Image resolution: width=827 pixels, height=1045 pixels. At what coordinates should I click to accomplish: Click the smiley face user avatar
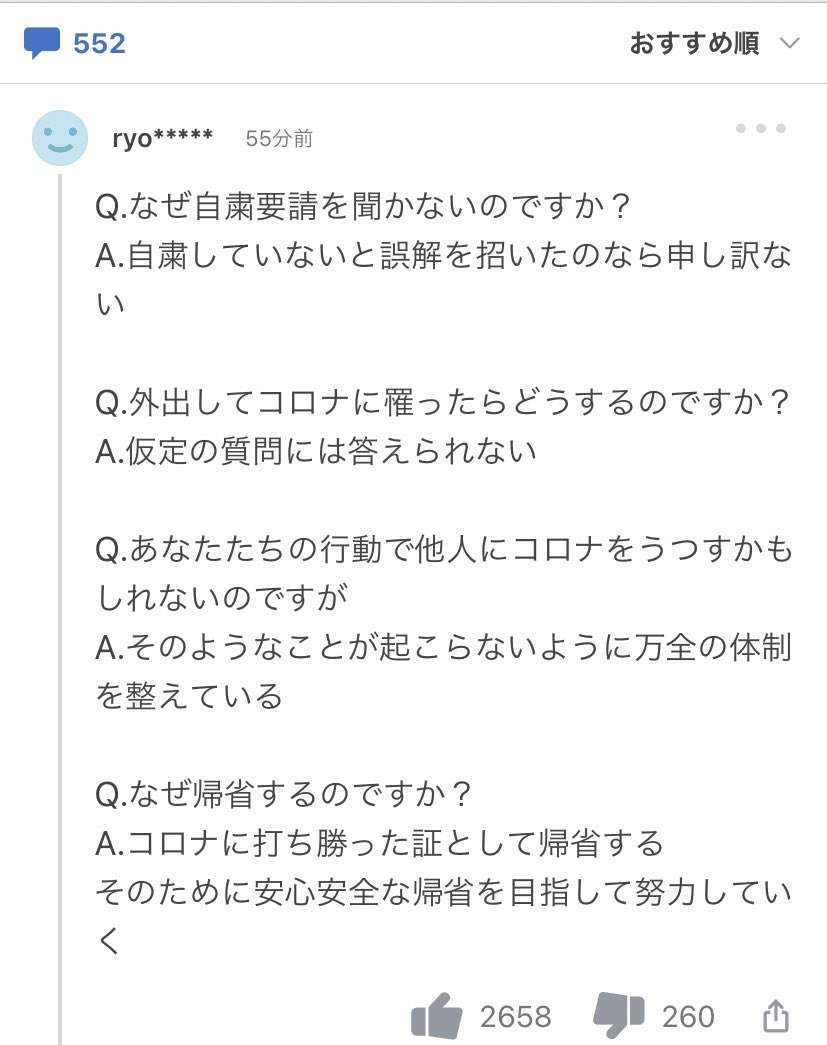pos(60,138)
